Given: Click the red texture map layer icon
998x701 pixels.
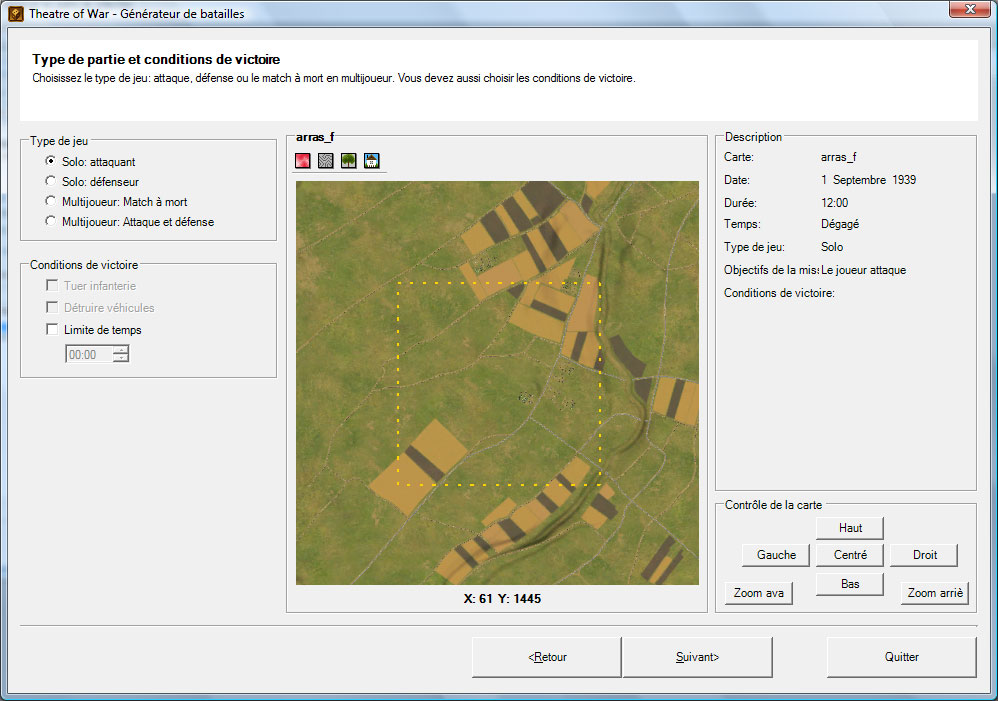Looking at the screenshot, I should pos(303,161).
